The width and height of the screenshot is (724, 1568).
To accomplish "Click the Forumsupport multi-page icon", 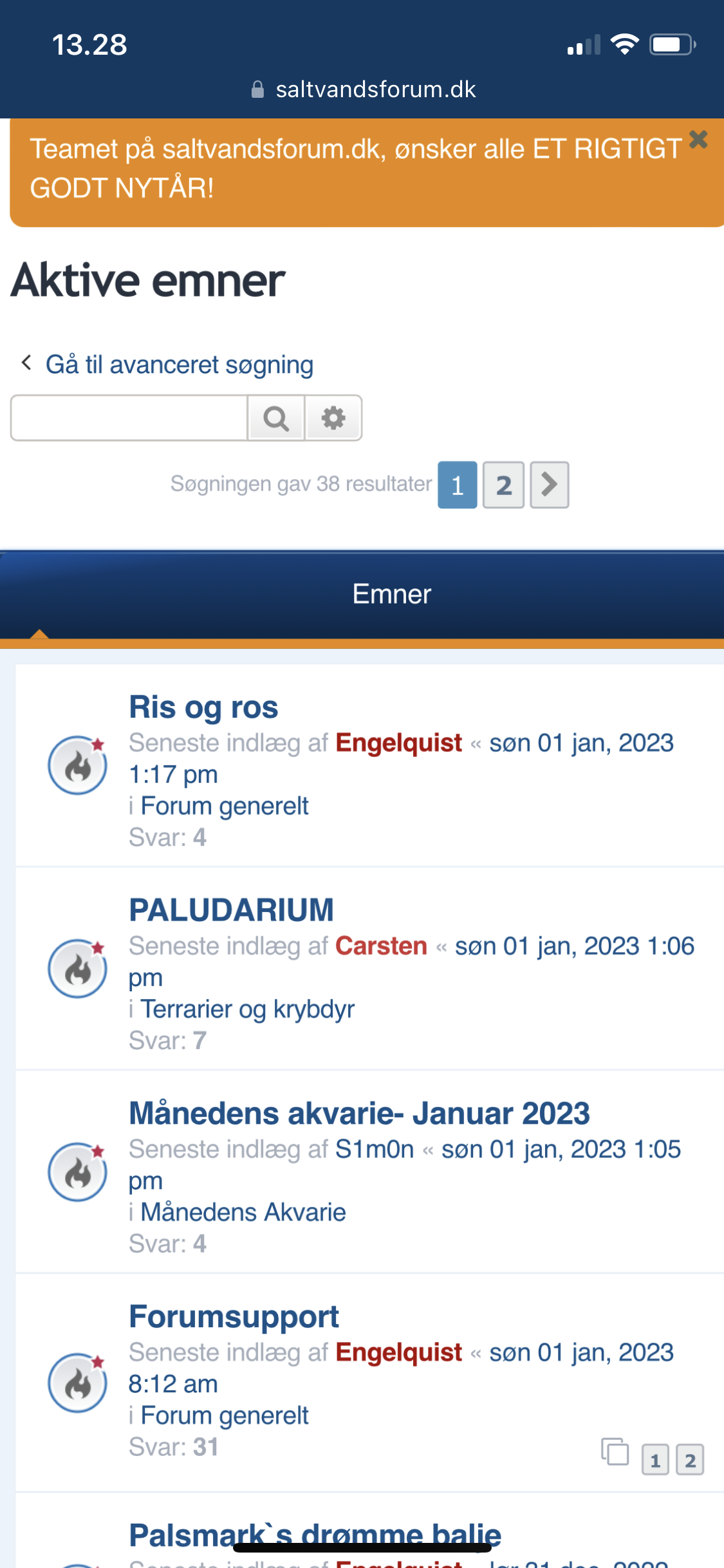I will coord(615,1451).
